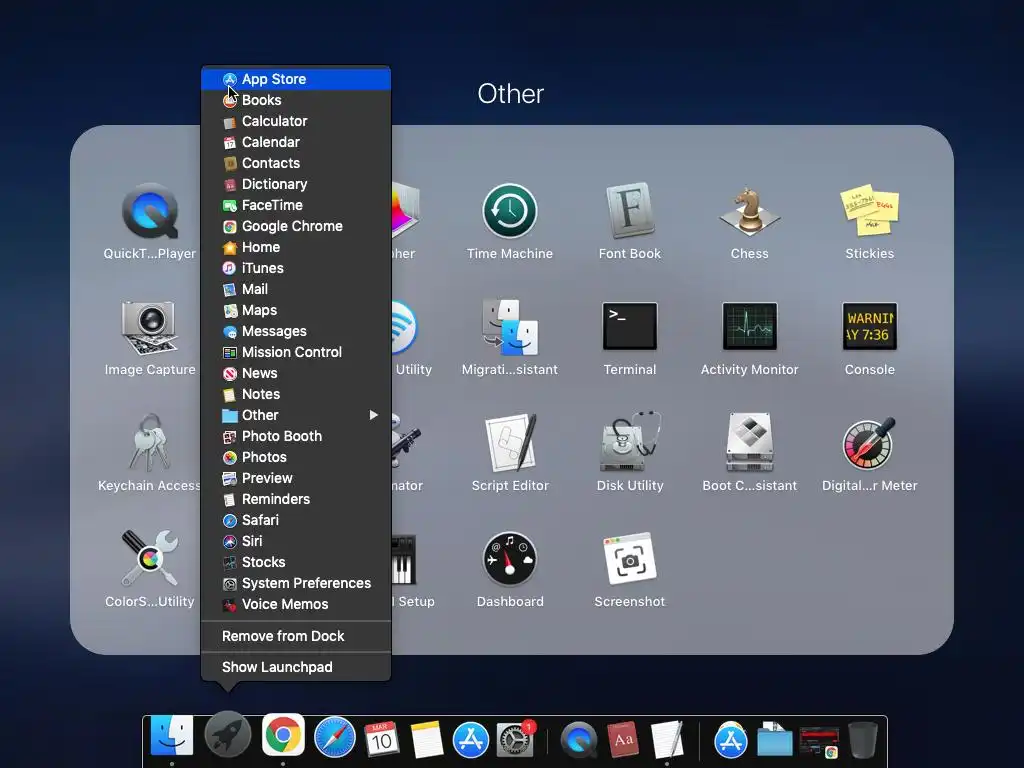
Task: Open the Calendar icon in the Dock
Action: tap(381, 739)
